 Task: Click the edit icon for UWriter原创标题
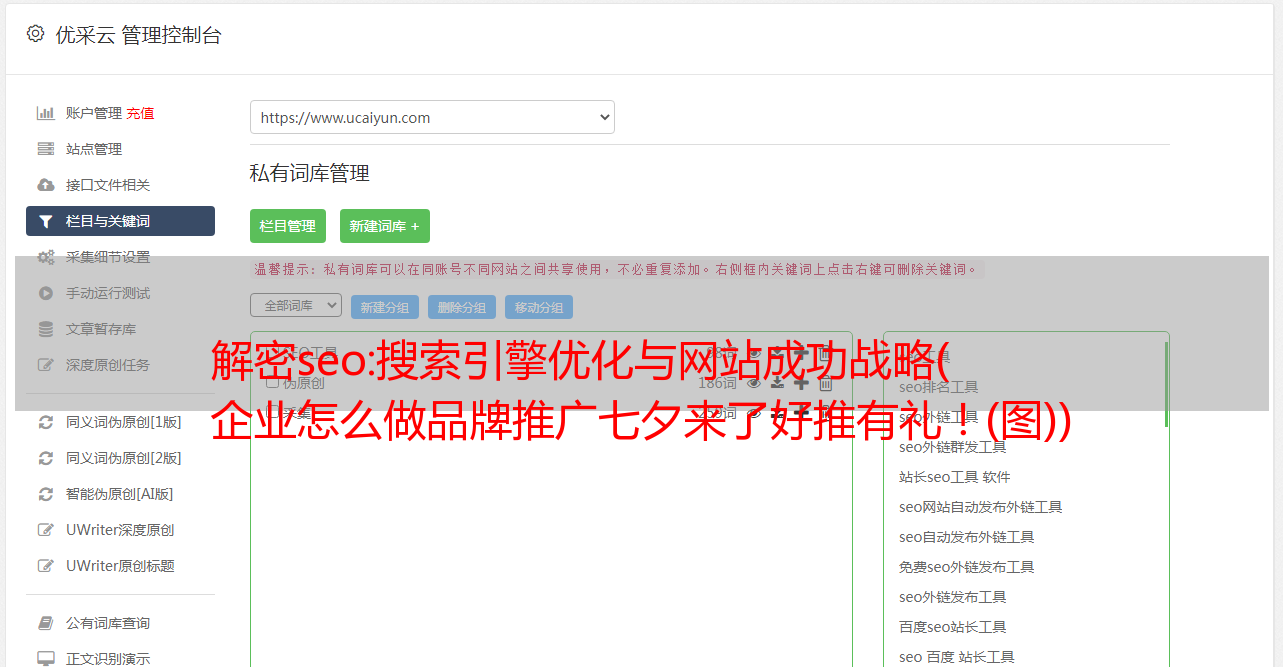(x=46, y=566)
